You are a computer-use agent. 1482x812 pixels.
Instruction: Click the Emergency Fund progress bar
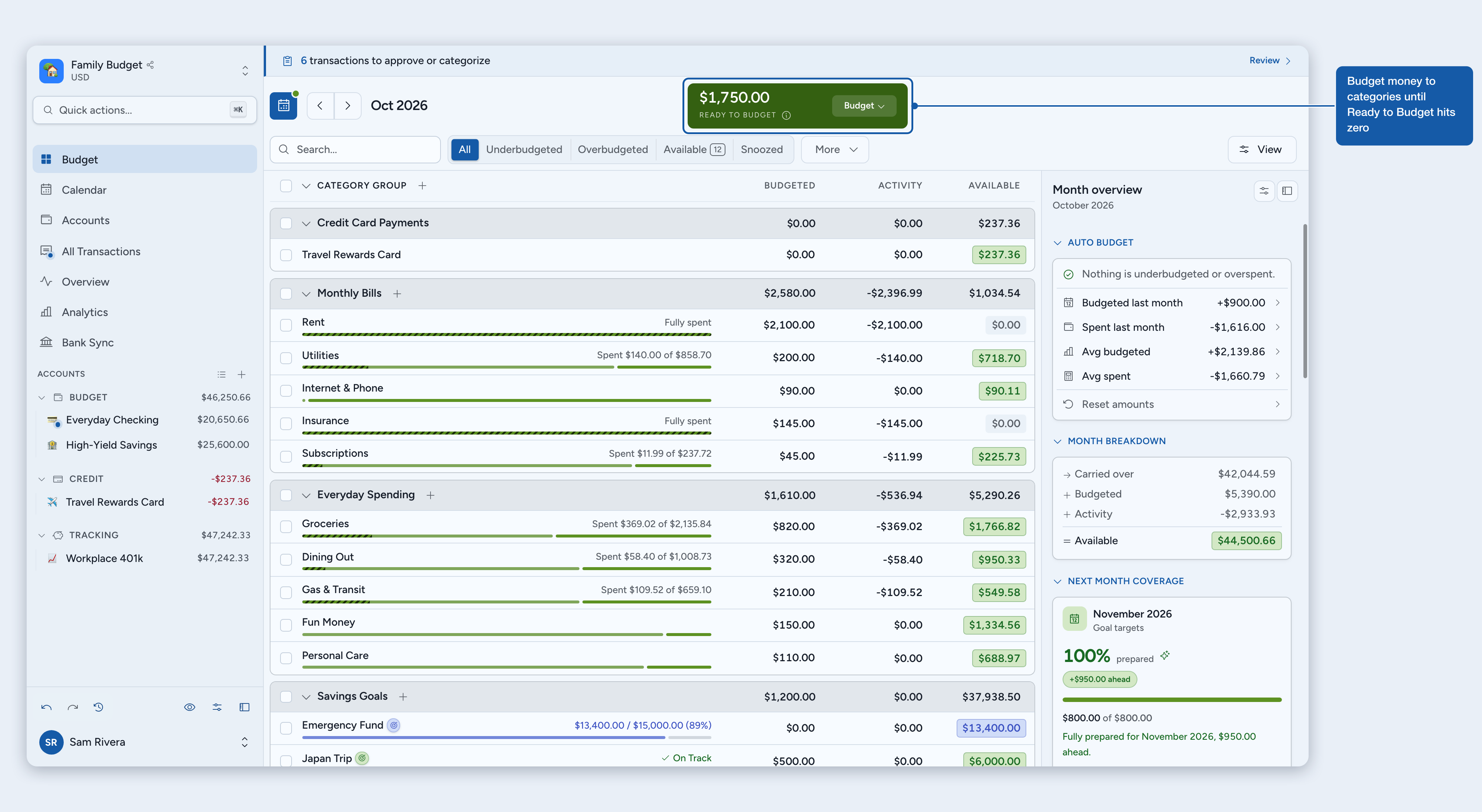(x=506, y=737)
